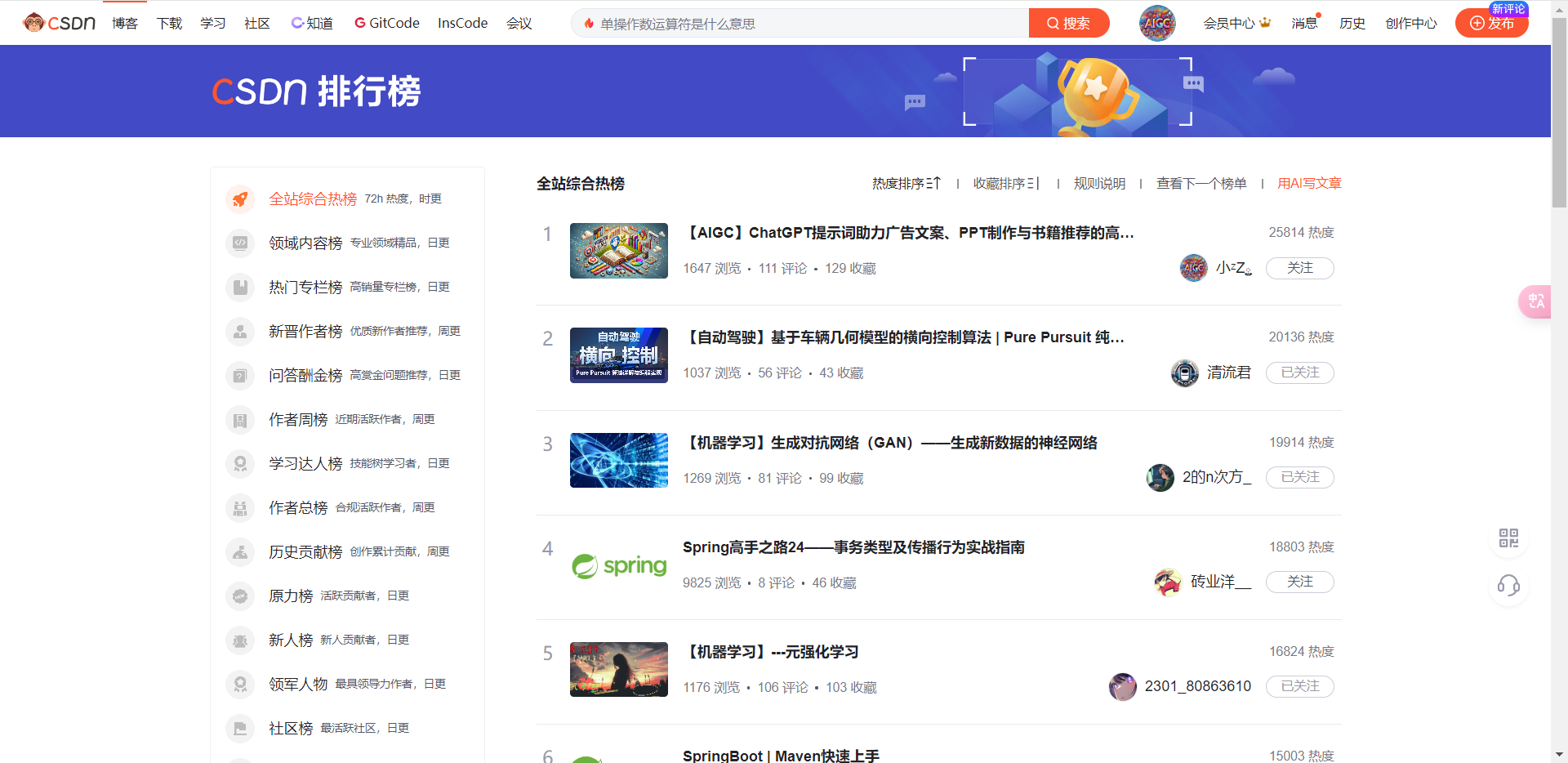The width and height of the screenshot is (1568, 763).
Task: Click the 领域内容榜 sidebar icon
Action: [x=240, y=243]
